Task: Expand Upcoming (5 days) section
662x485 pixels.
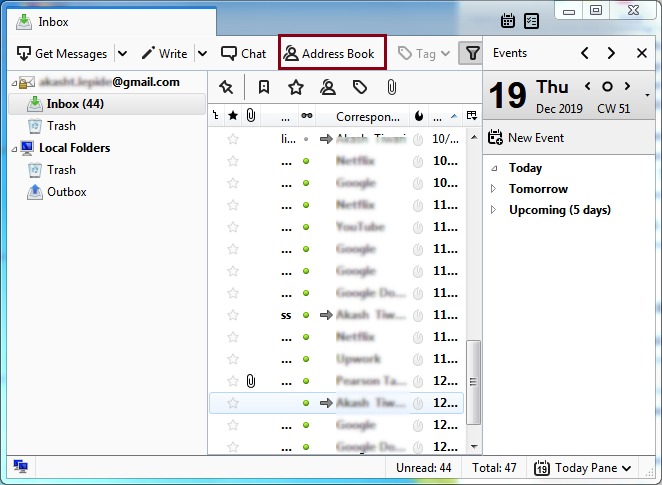Action: 493,210
